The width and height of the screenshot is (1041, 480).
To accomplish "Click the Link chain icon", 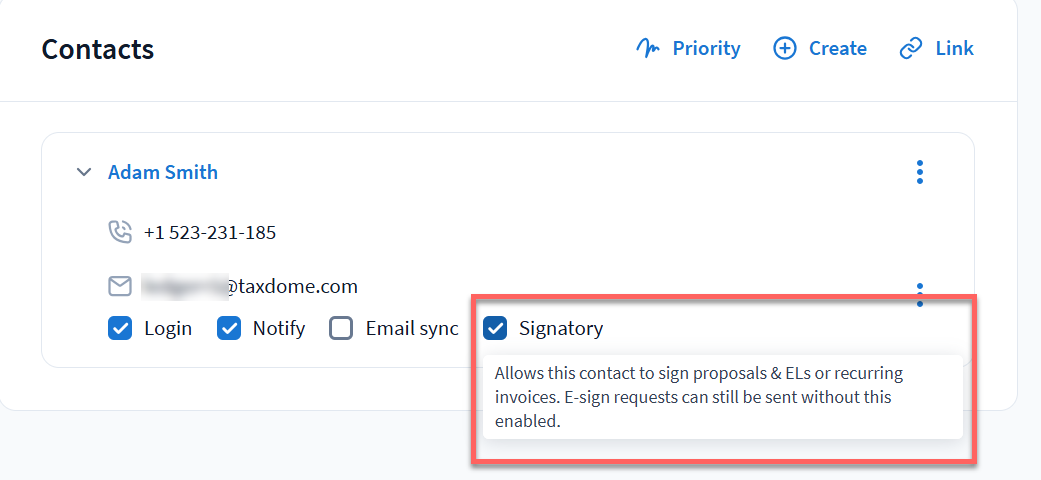I will point(910,48).
